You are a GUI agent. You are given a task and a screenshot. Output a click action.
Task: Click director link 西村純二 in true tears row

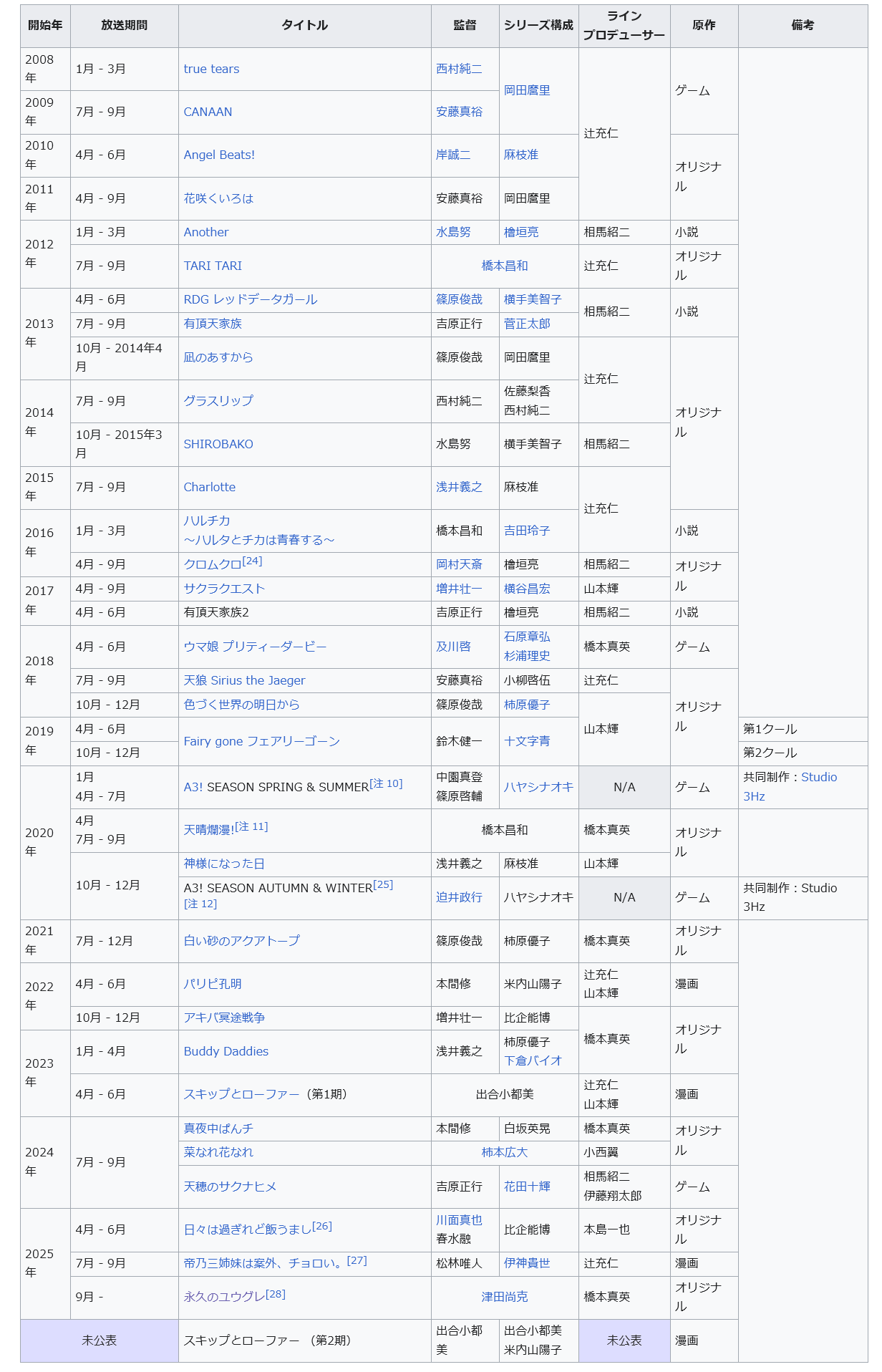459,69
